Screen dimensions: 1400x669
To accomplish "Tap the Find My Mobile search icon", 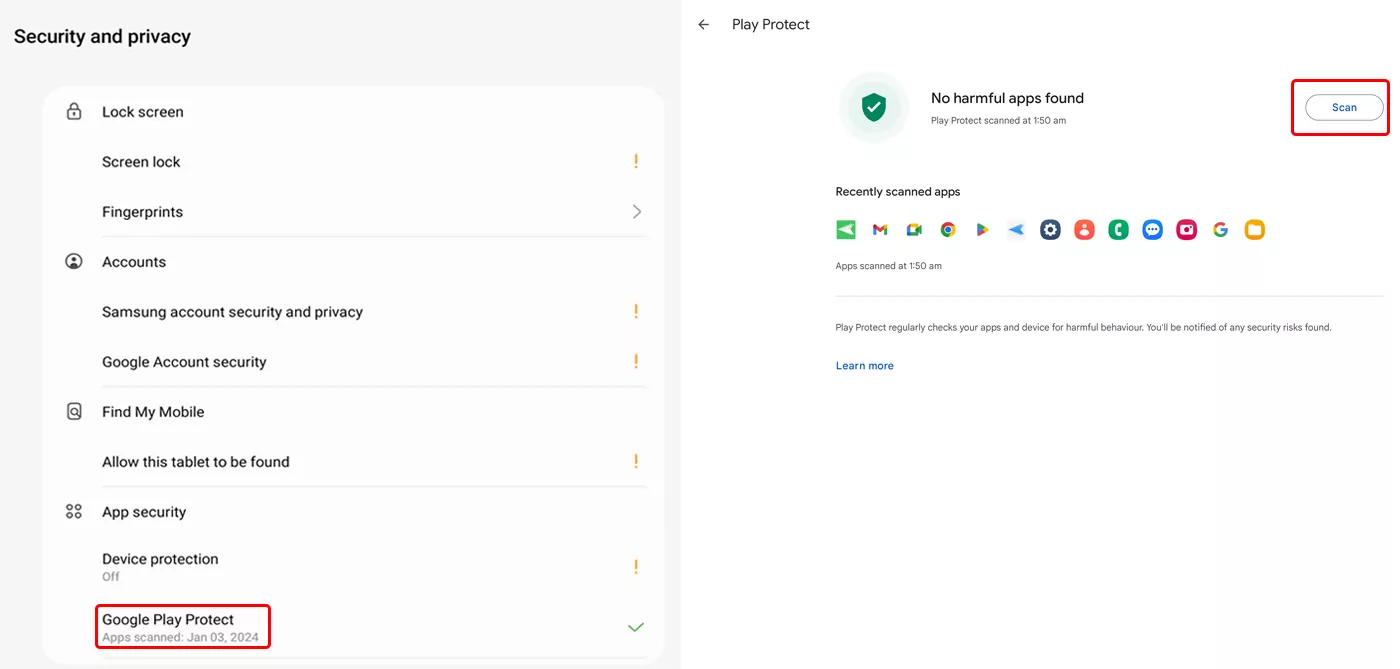I will (74, 411).
